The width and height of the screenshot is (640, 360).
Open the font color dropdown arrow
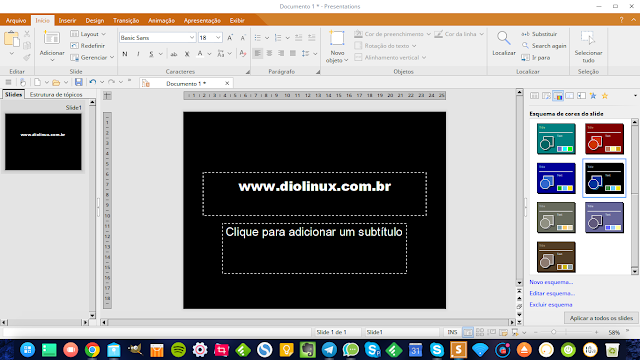click(209, 54)
